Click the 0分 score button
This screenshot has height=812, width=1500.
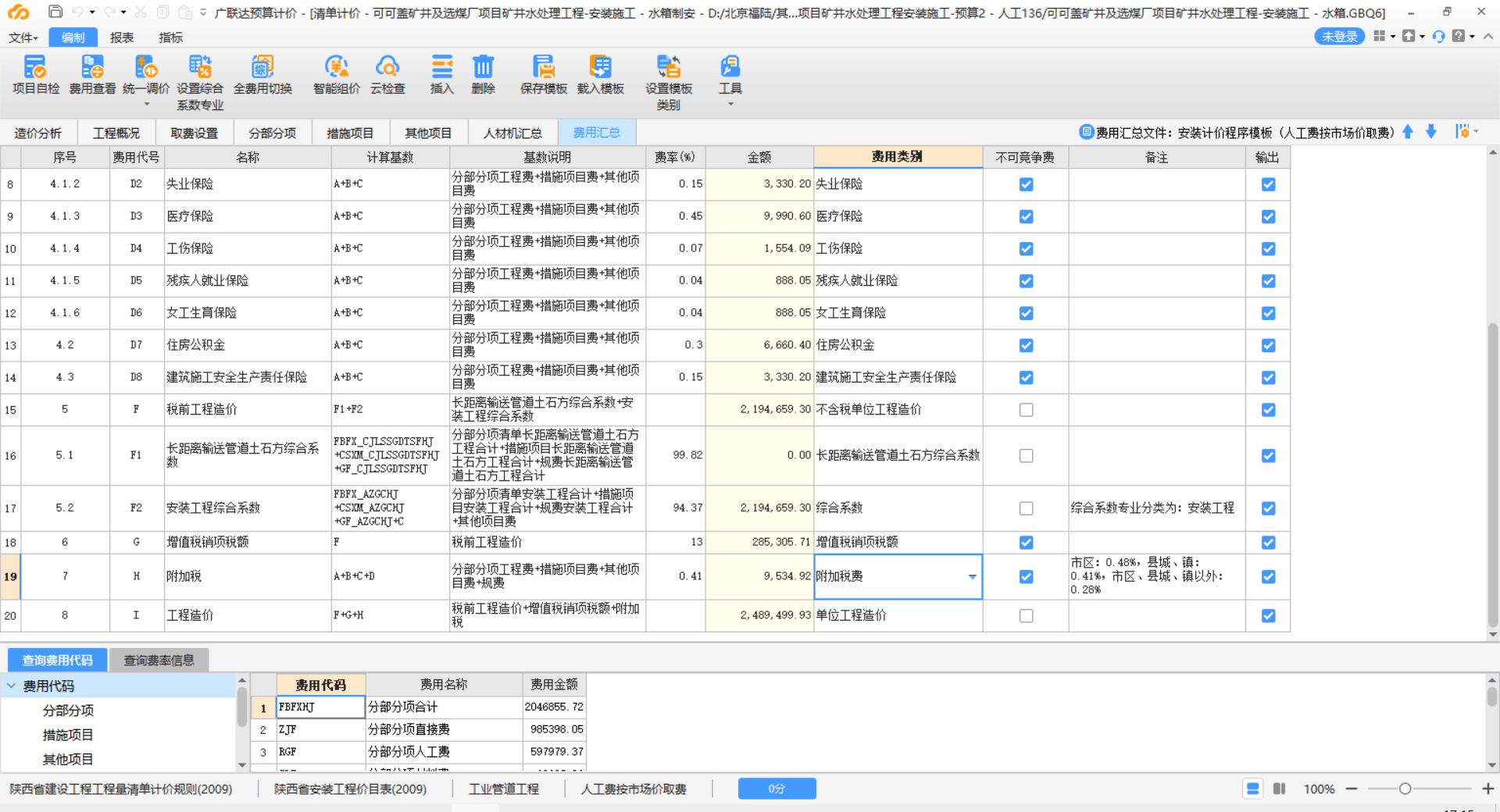tap(777, 789)
